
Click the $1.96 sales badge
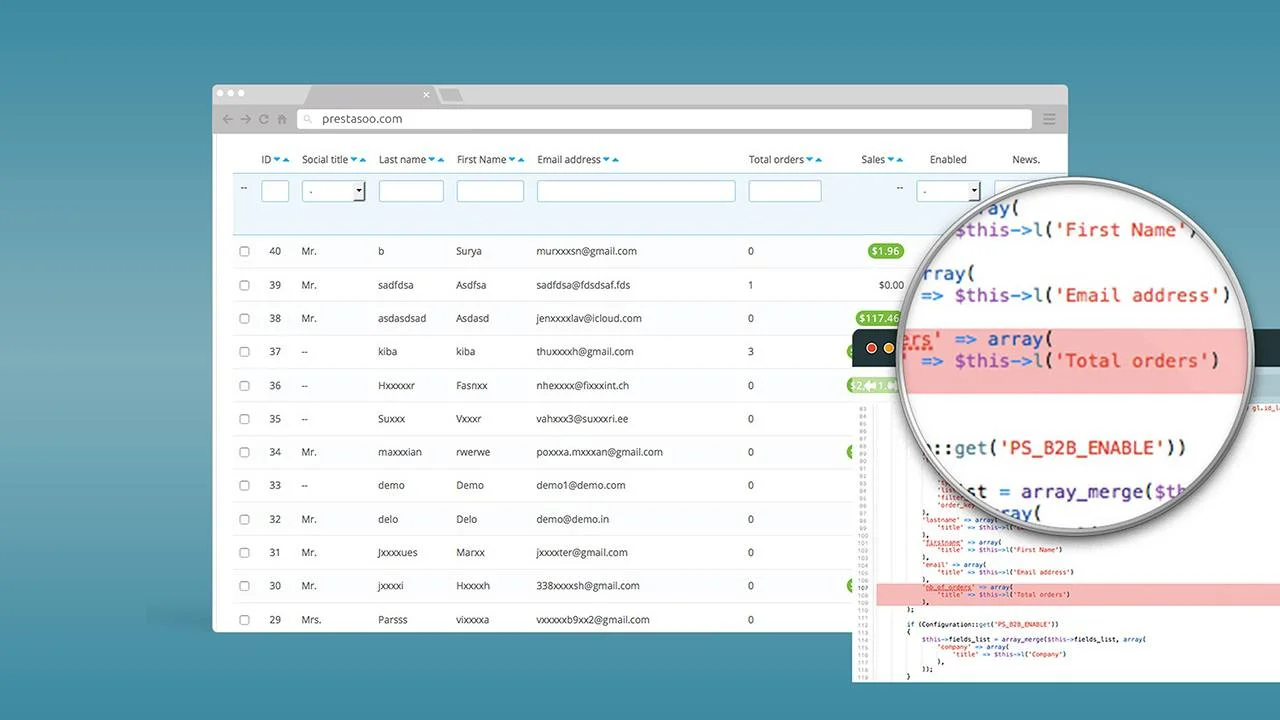(885, 251)
